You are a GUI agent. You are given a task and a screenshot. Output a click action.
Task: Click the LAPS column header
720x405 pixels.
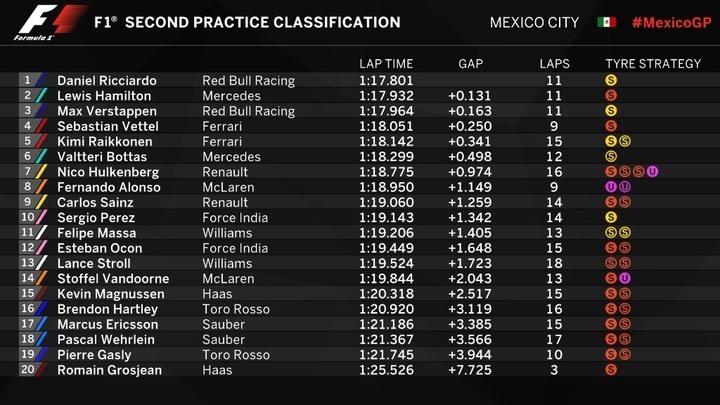coord(554,64)
